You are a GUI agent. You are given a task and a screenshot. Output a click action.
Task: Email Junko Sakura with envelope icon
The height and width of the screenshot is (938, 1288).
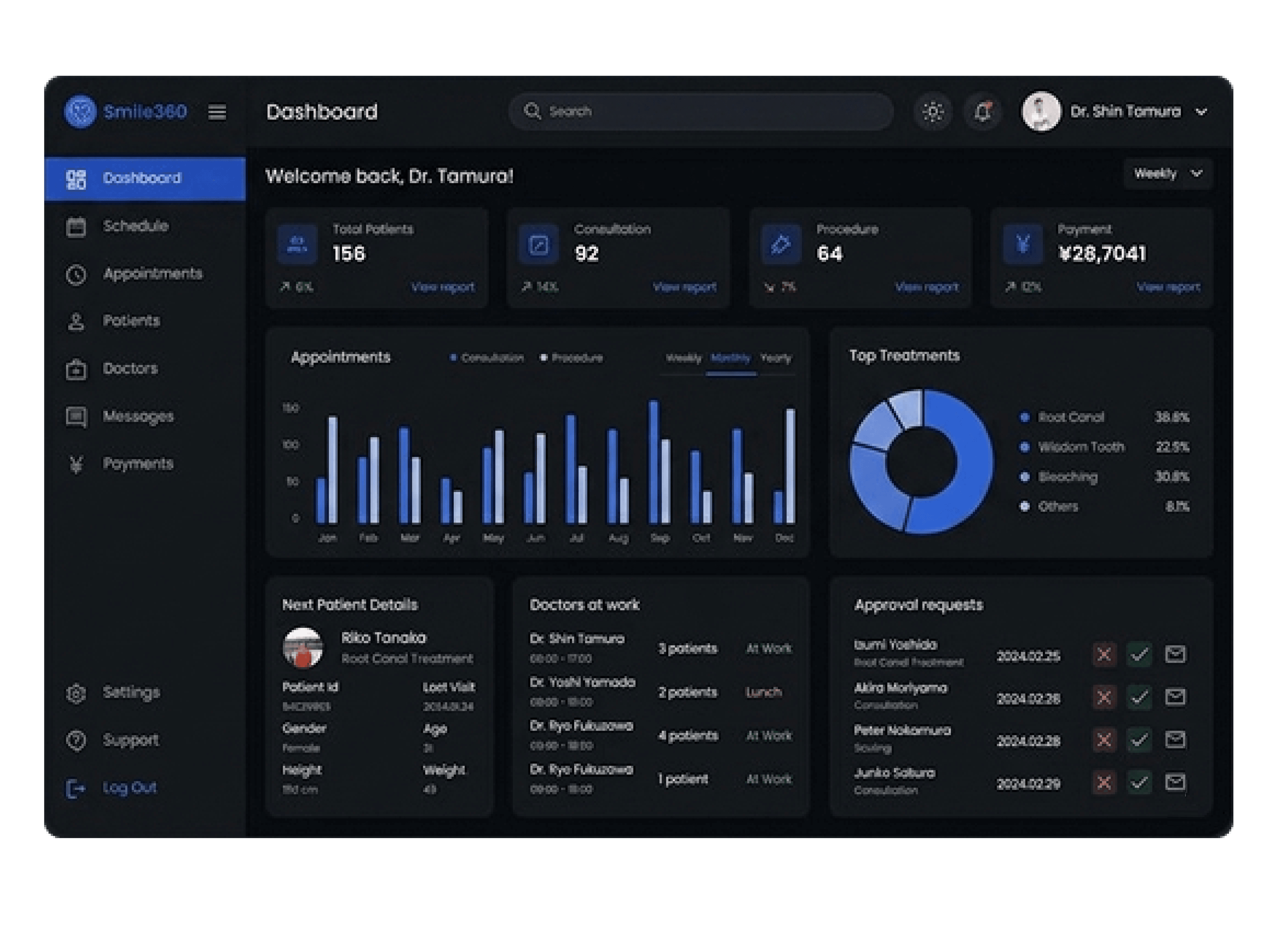(x=1175, y=783)
